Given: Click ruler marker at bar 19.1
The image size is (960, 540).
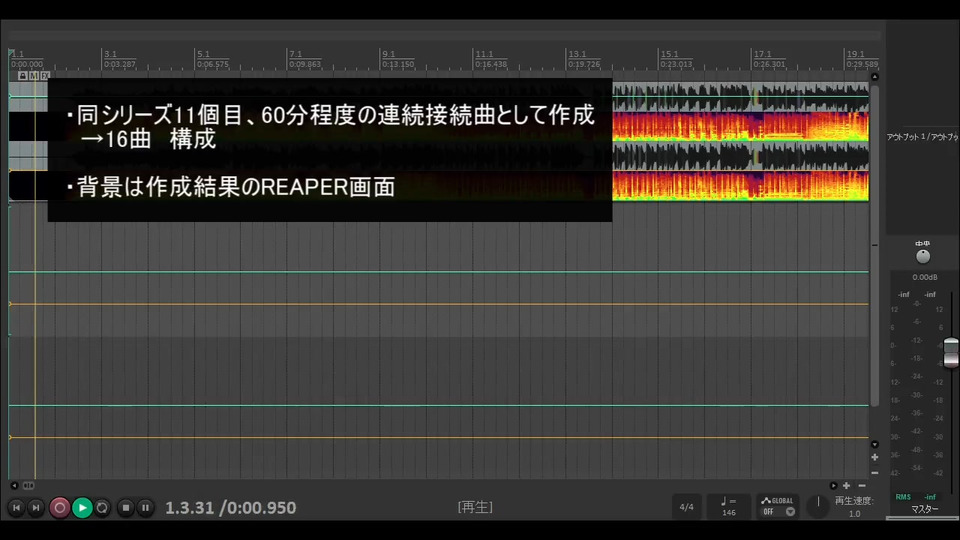Looking at the screenshot, I should (855, 54).
